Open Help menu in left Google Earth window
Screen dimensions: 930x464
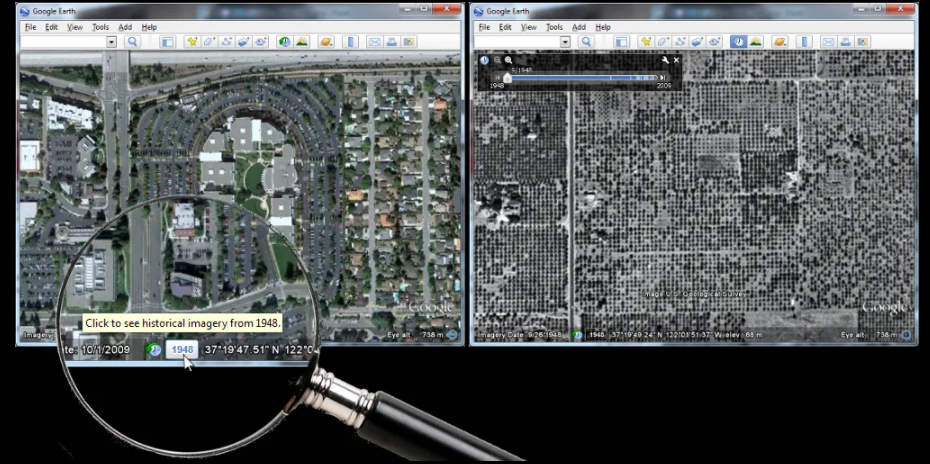coord(149,27)
